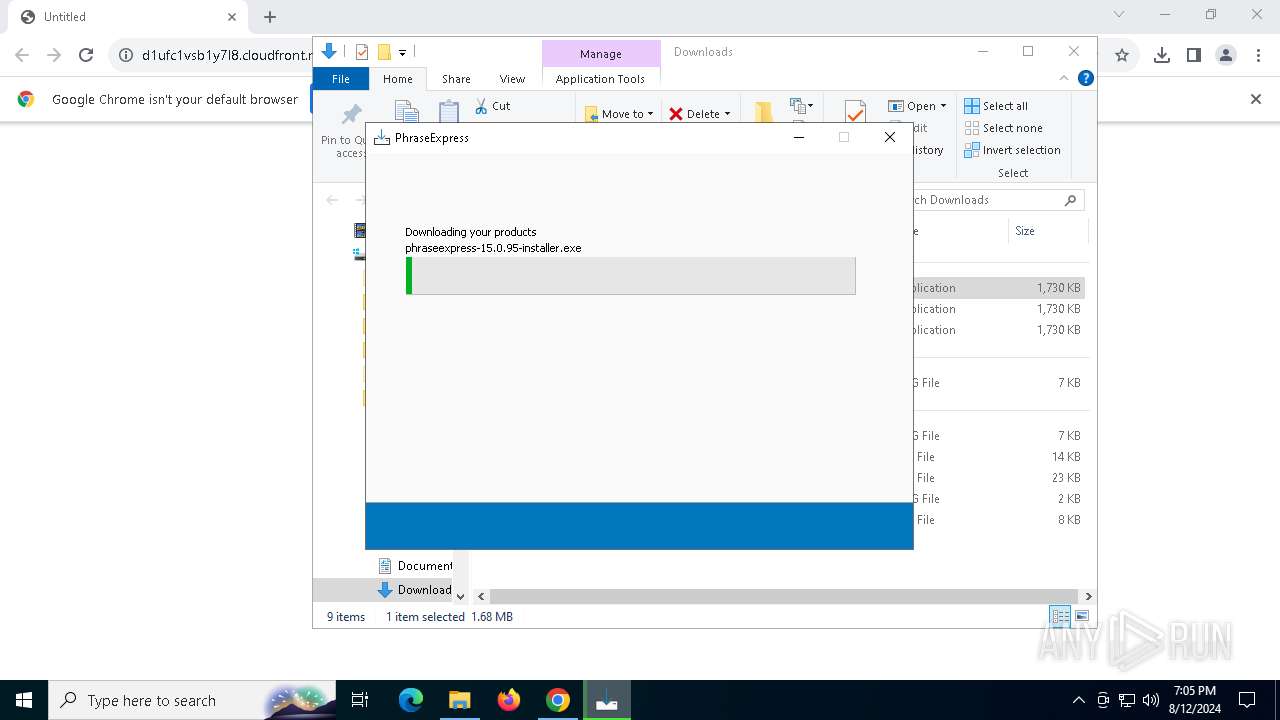Switch to Large icons view in status bar
The image size is (1280, 720).
click(x=1081, y=616)
